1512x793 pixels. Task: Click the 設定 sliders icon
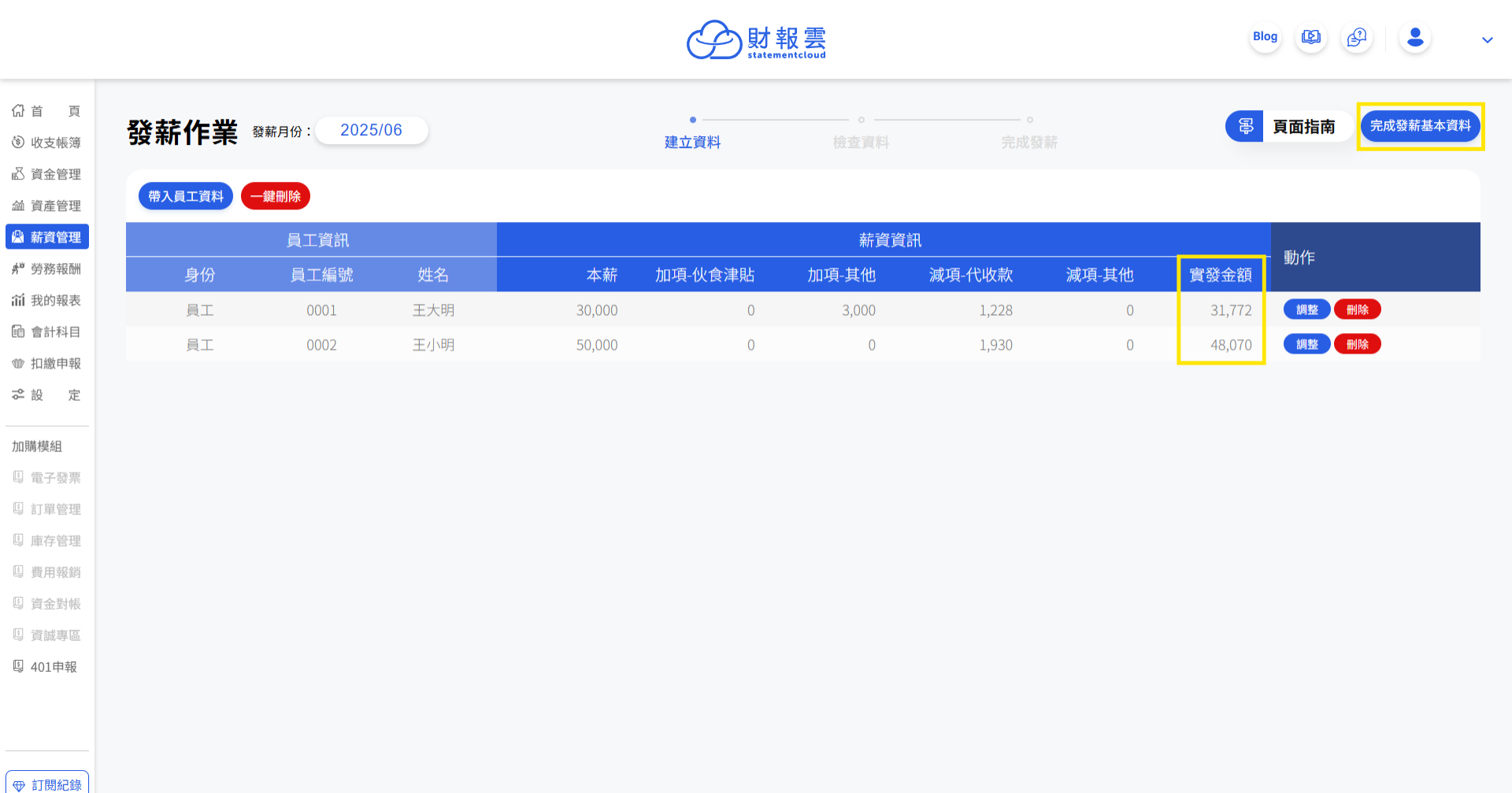(18, 395)
